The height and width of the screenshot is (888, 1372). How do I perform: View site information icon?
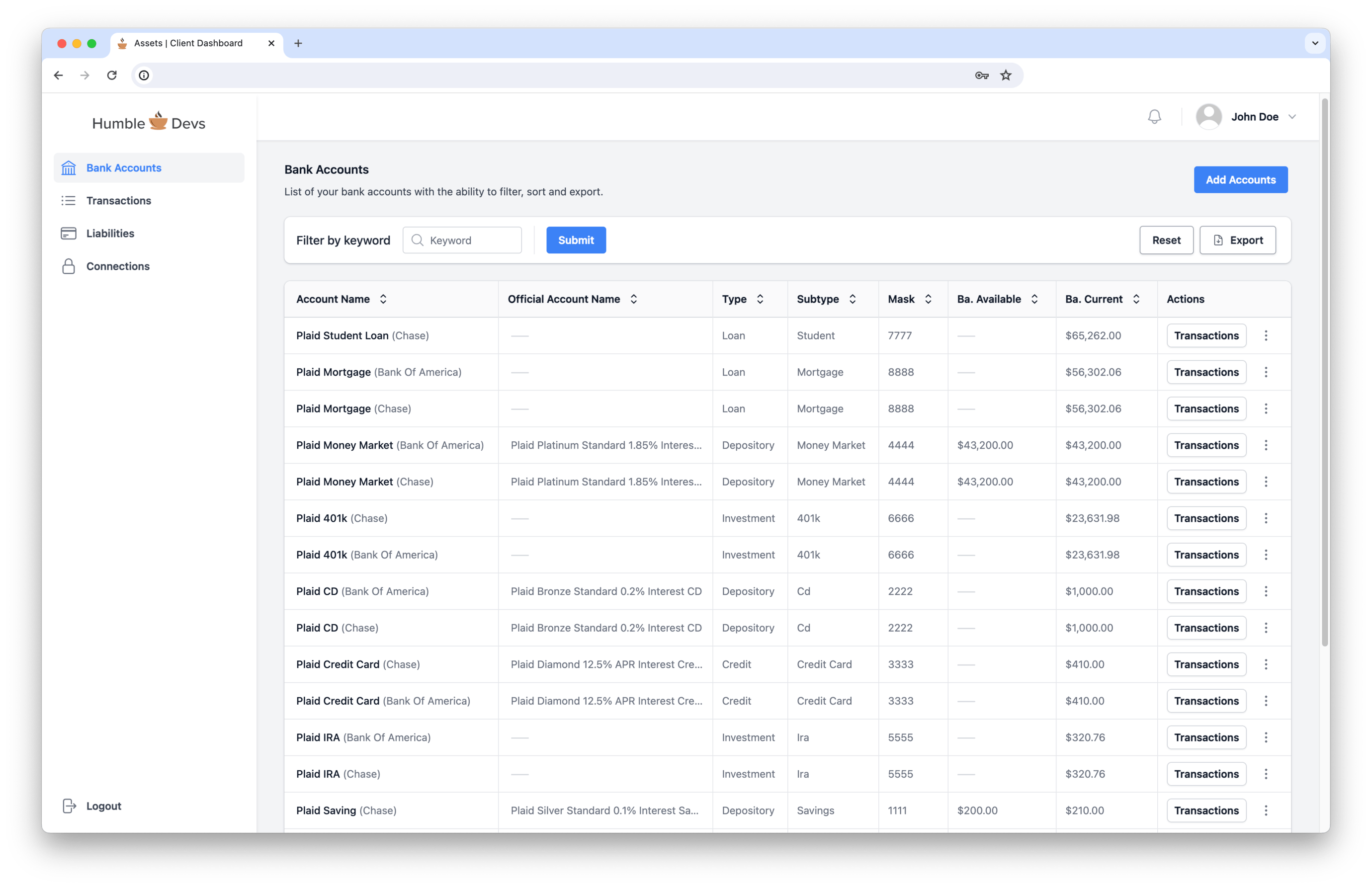(x=144, y=76)
